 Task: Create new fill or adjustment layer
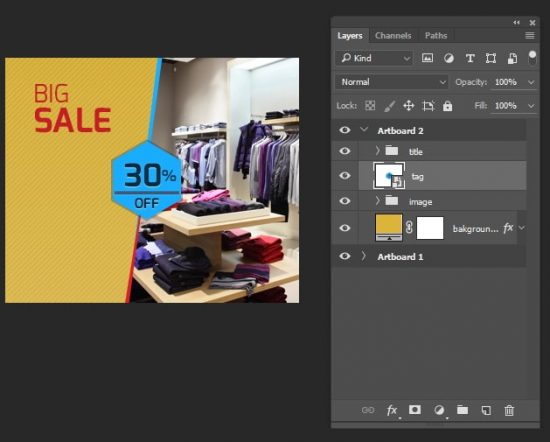pos(439,410)
